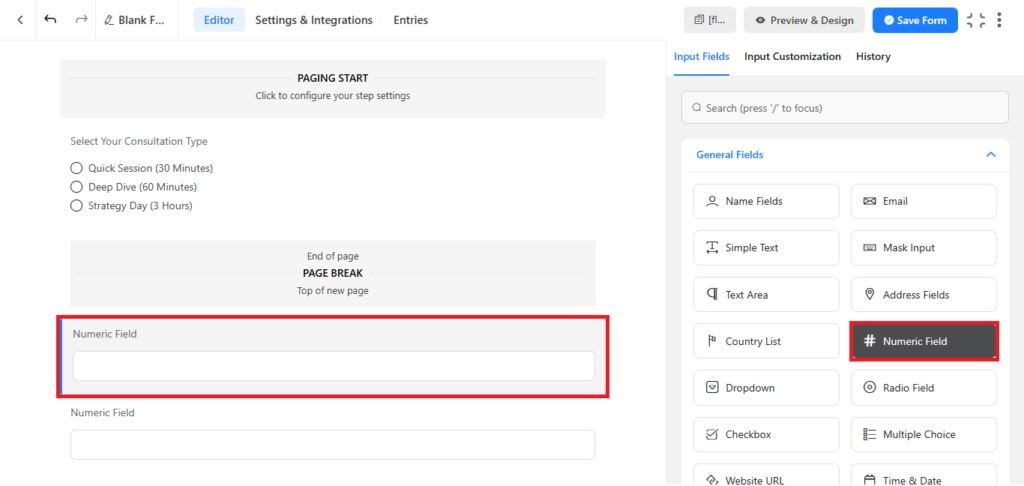The height and width of the screenshot is (486, 1024).
Task: Redo the last change
Action: (x=81, y=20)
